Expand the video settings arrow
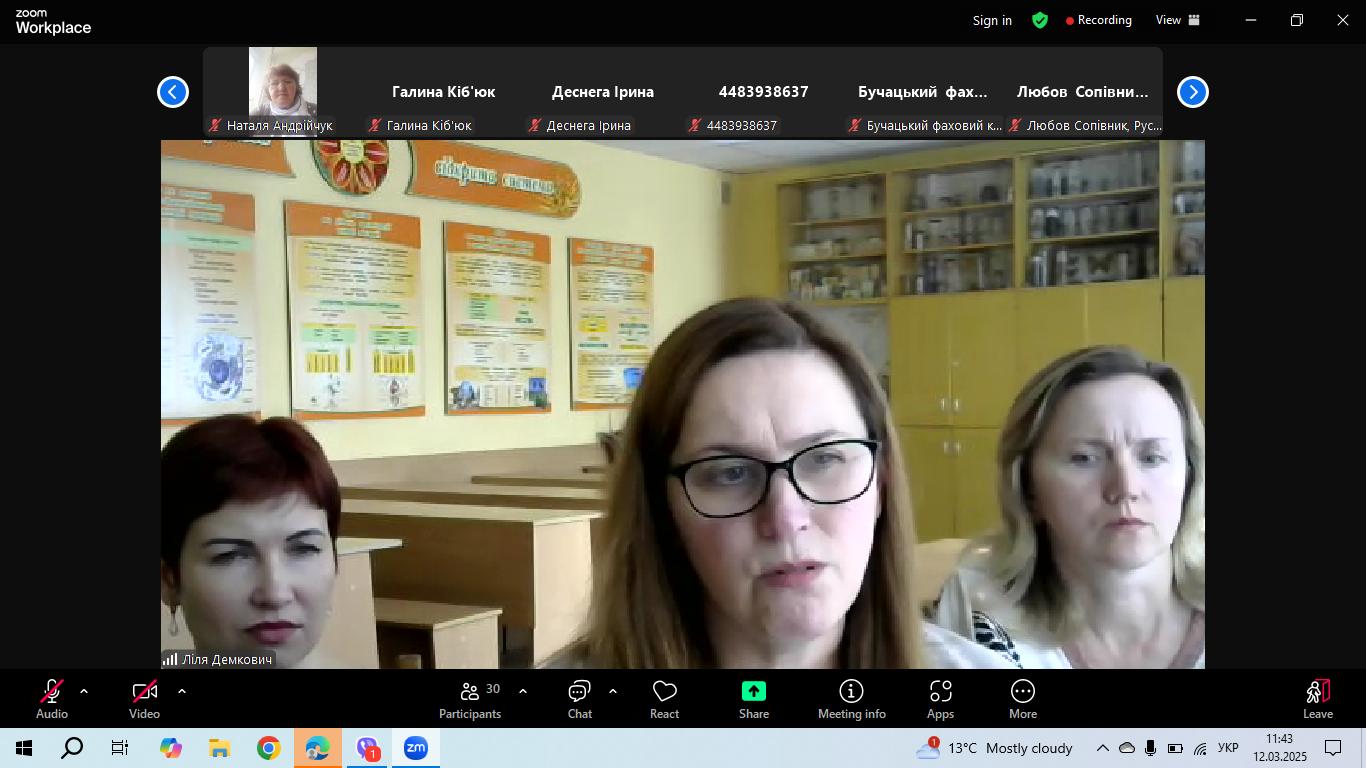Screen dimensions: 1366x768 (182, 691)
